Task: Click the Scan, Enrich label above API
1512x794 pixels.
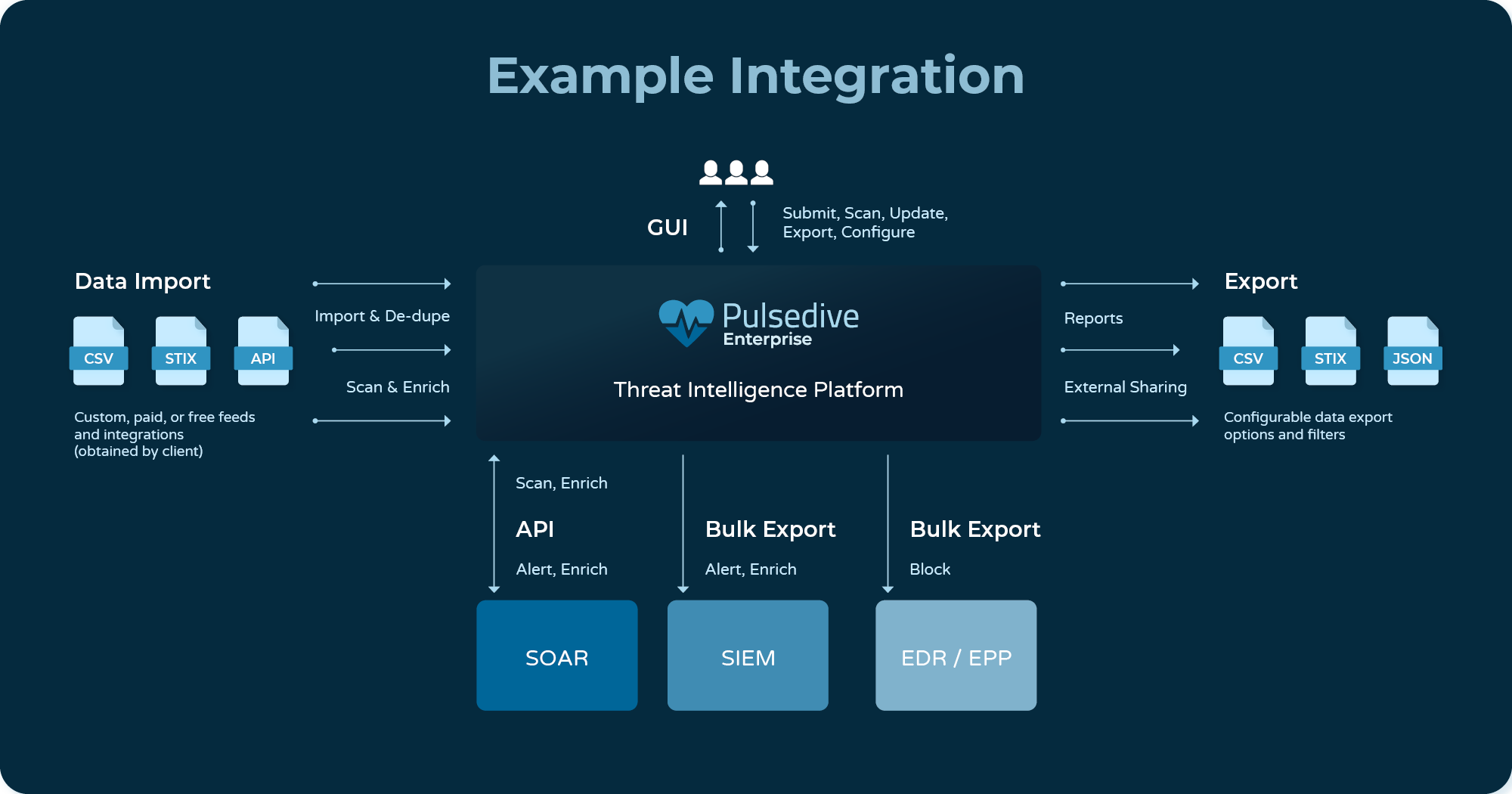Action: pyautogui.click(x=562, y=483)
